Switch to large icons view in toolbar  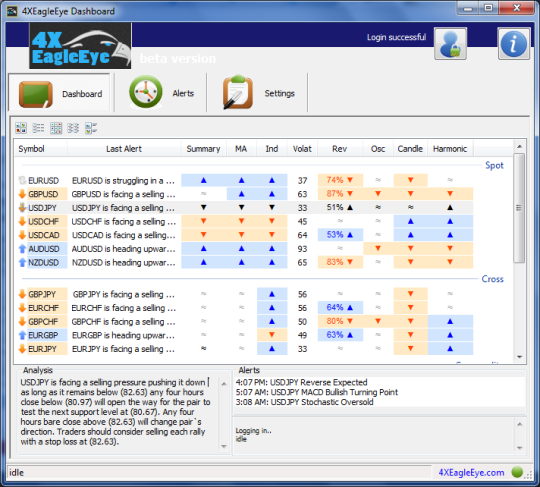pyautogui.click(x=21, y=128)
